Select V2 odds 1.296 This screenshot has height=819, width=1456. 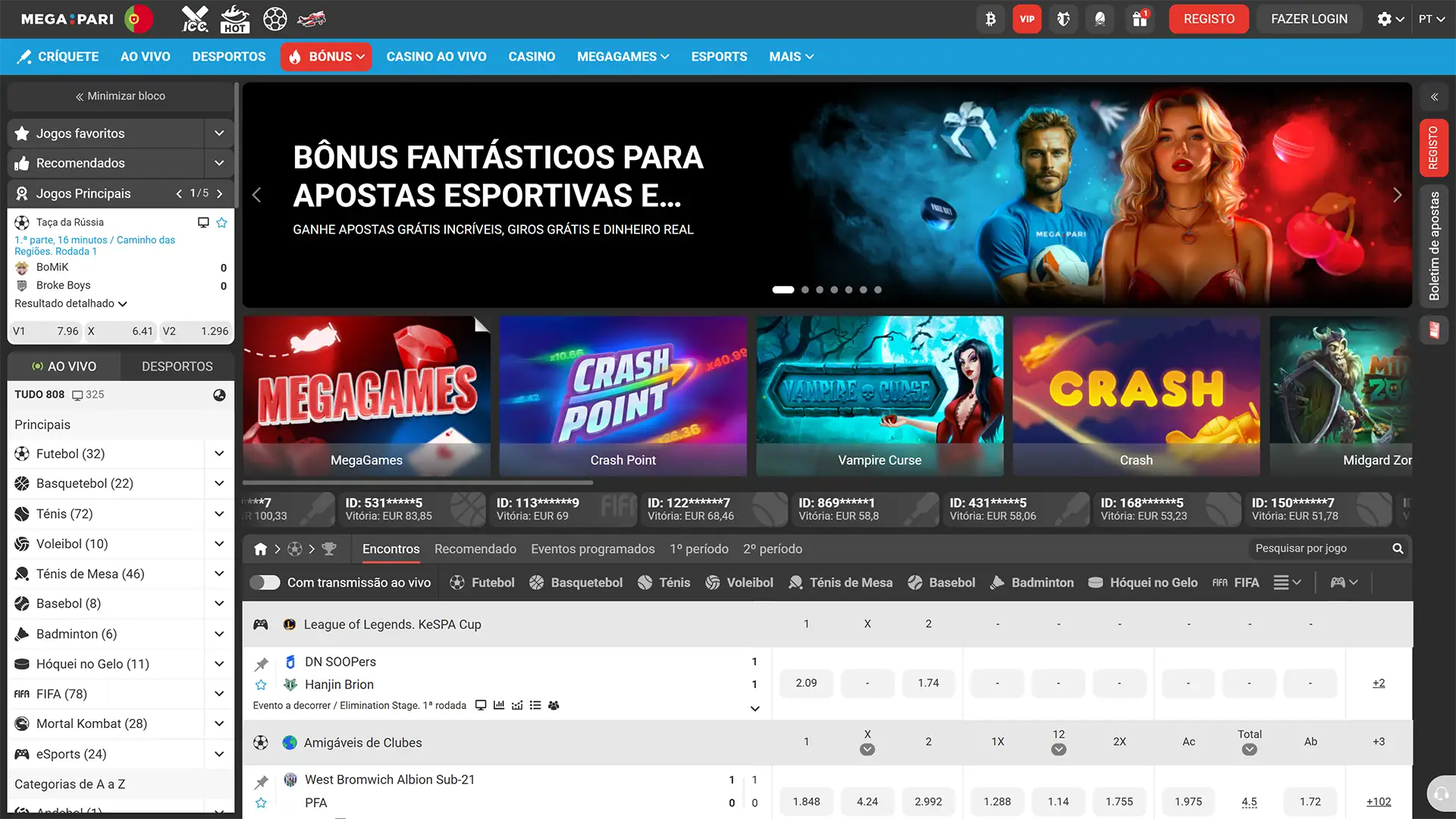pyautogui.click(x=196, y=331)
